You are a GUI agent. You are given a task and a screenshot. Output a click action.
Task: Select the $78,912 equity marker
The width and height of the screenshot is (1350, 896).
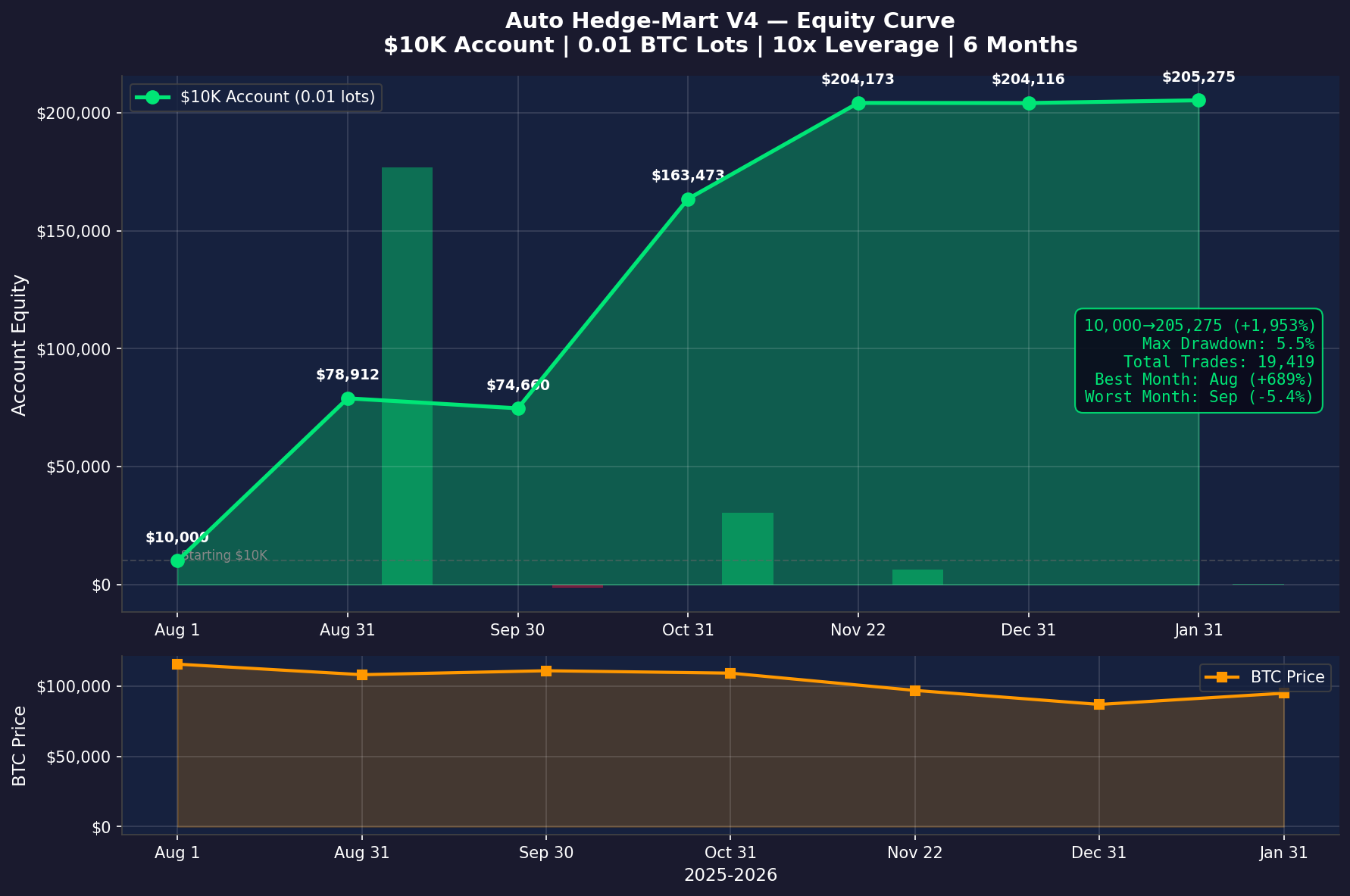348,398
